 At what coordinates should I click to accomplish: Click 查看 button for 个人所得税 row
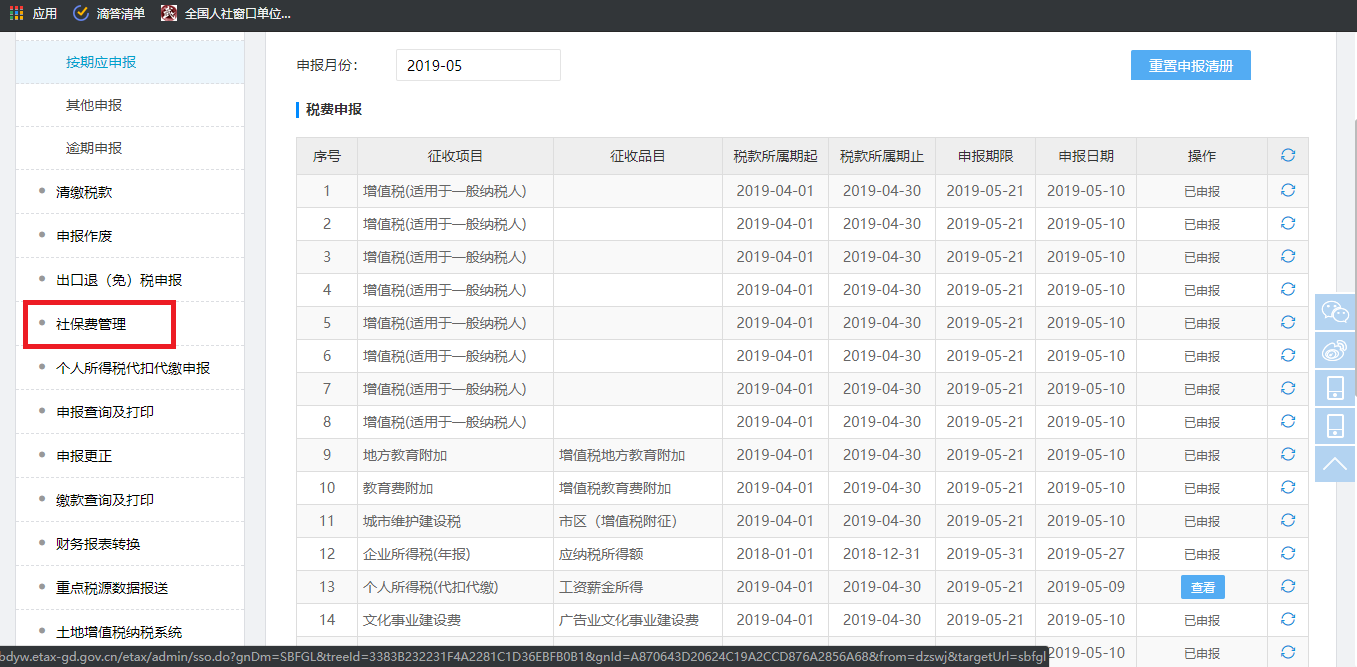[1202, 587]
